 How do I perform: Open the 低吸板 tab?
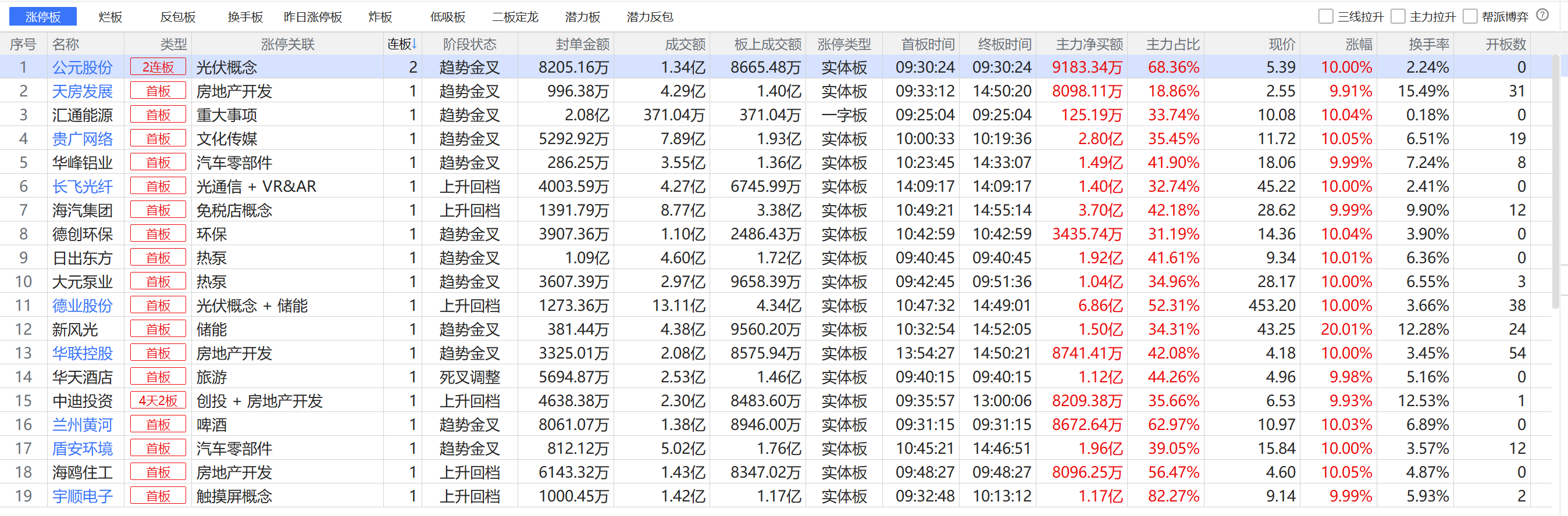click(x=447, y=16)
